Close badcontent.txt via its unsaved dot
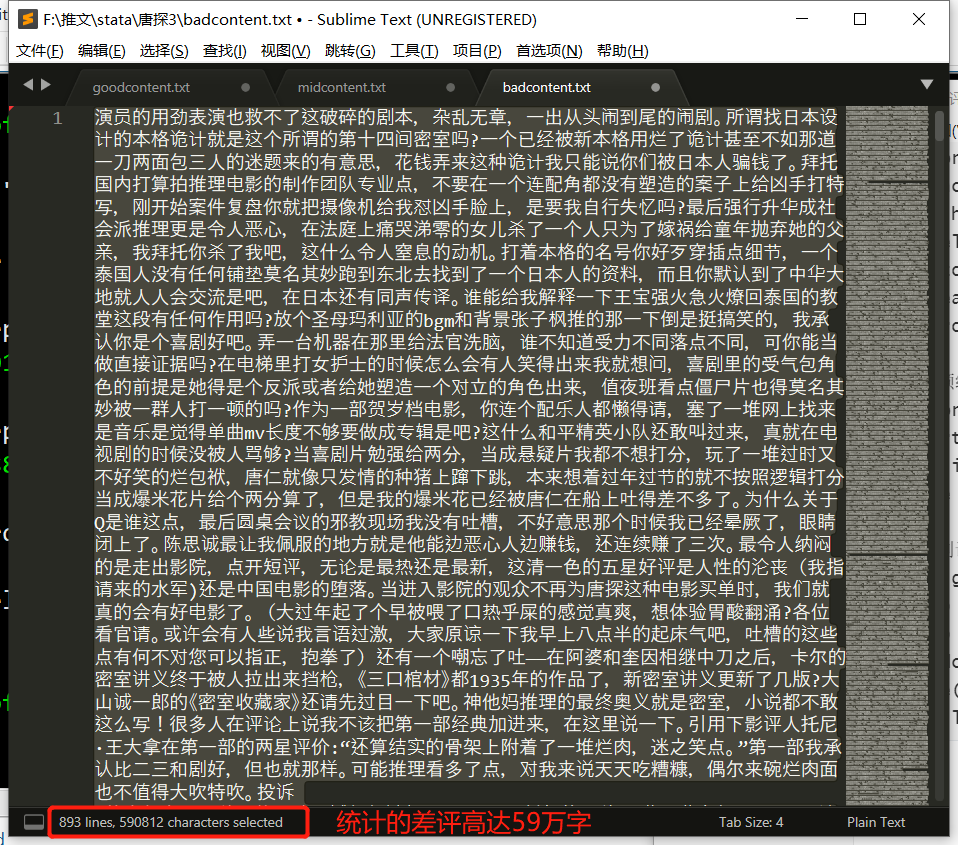The image size is (958, 845). 656,87
